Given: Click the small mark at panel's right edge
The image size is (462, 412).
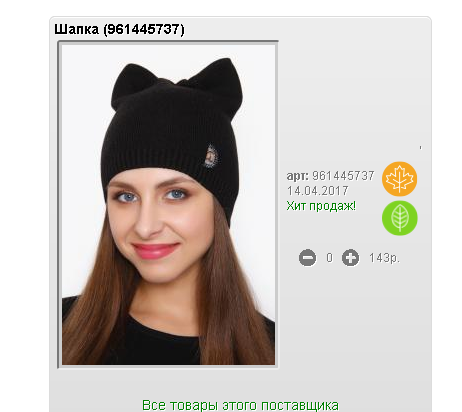Looking at the screenshot, I should (x=421, y=147).
